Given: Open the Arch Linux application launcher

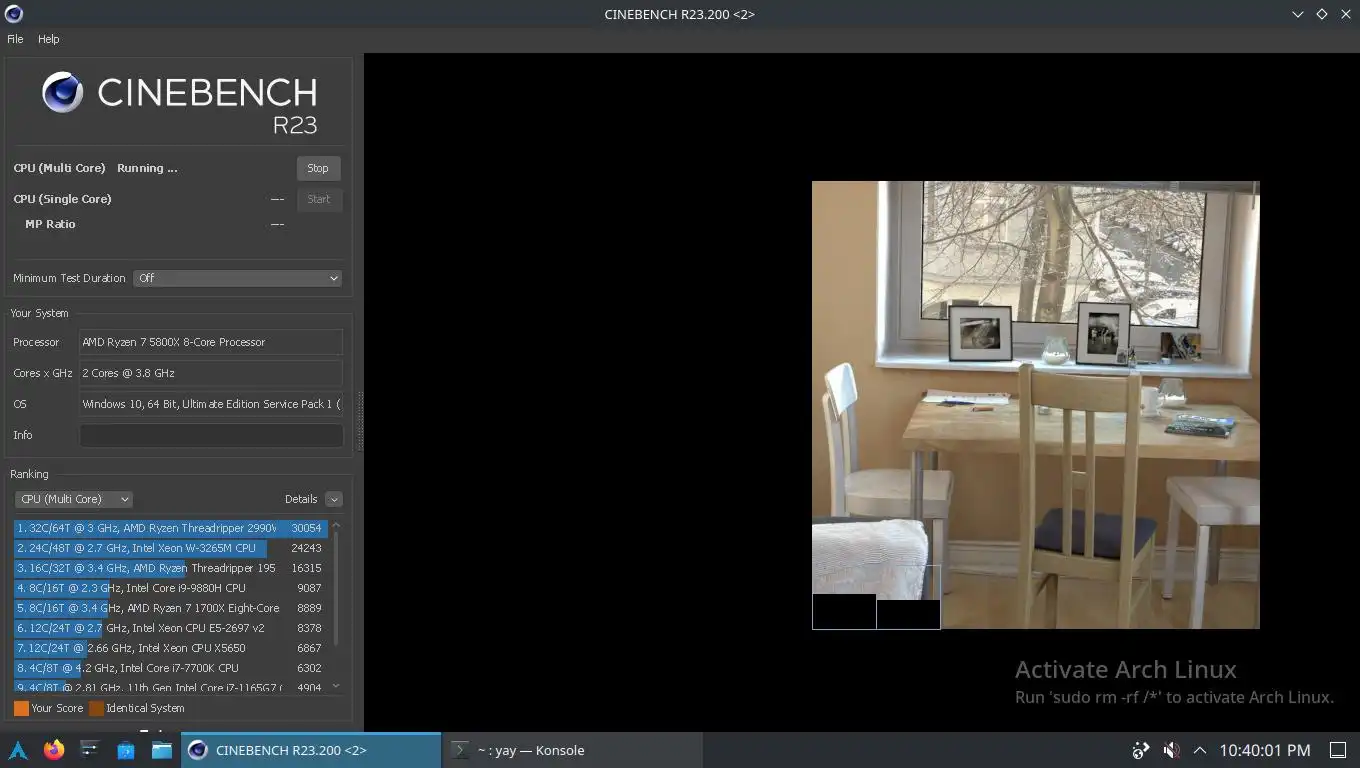Looking at the screenshot, I should click(18, 750).
